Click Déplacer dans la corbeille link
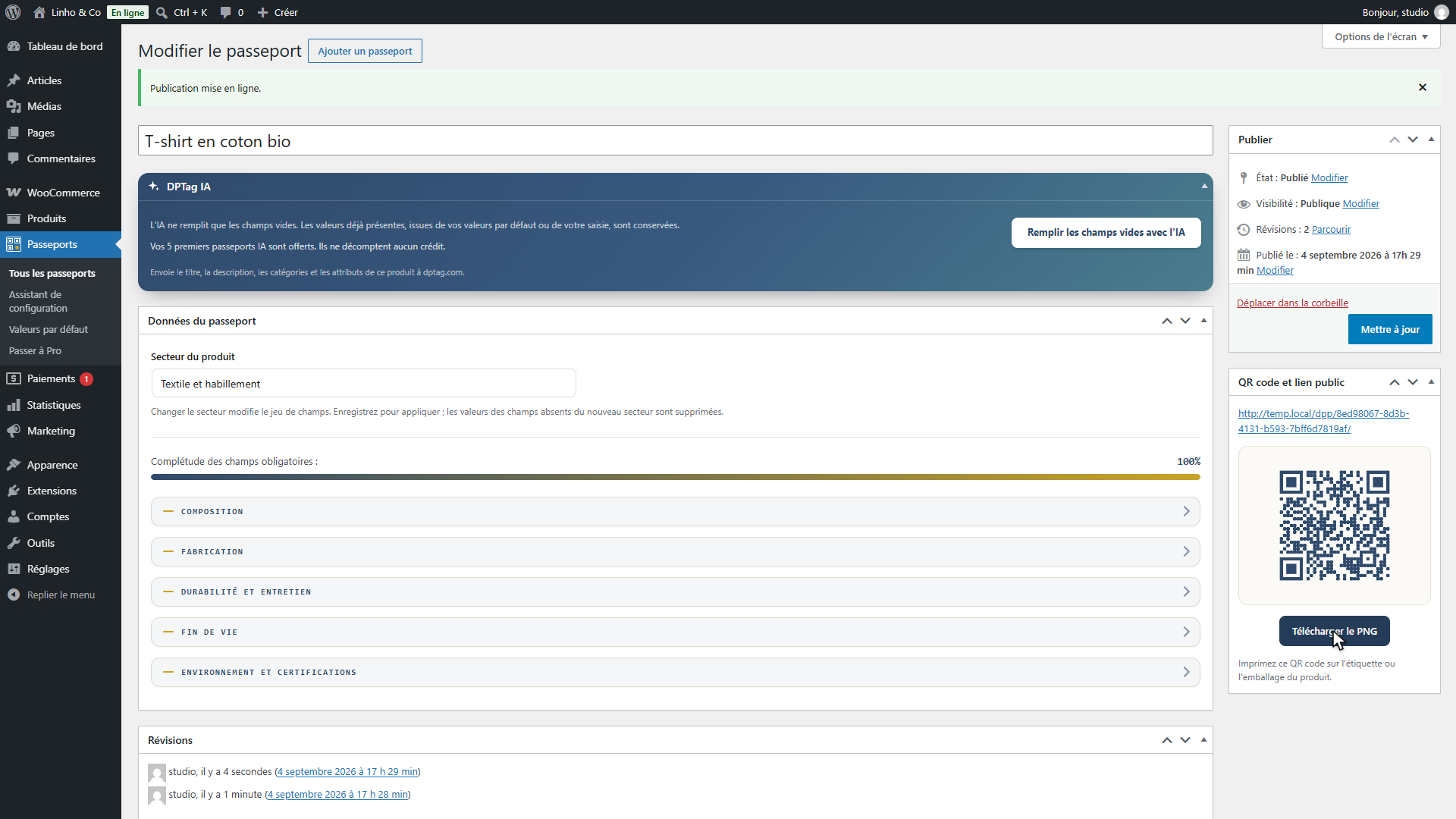Screen dimensions: 1456x819 [1292, 303]
